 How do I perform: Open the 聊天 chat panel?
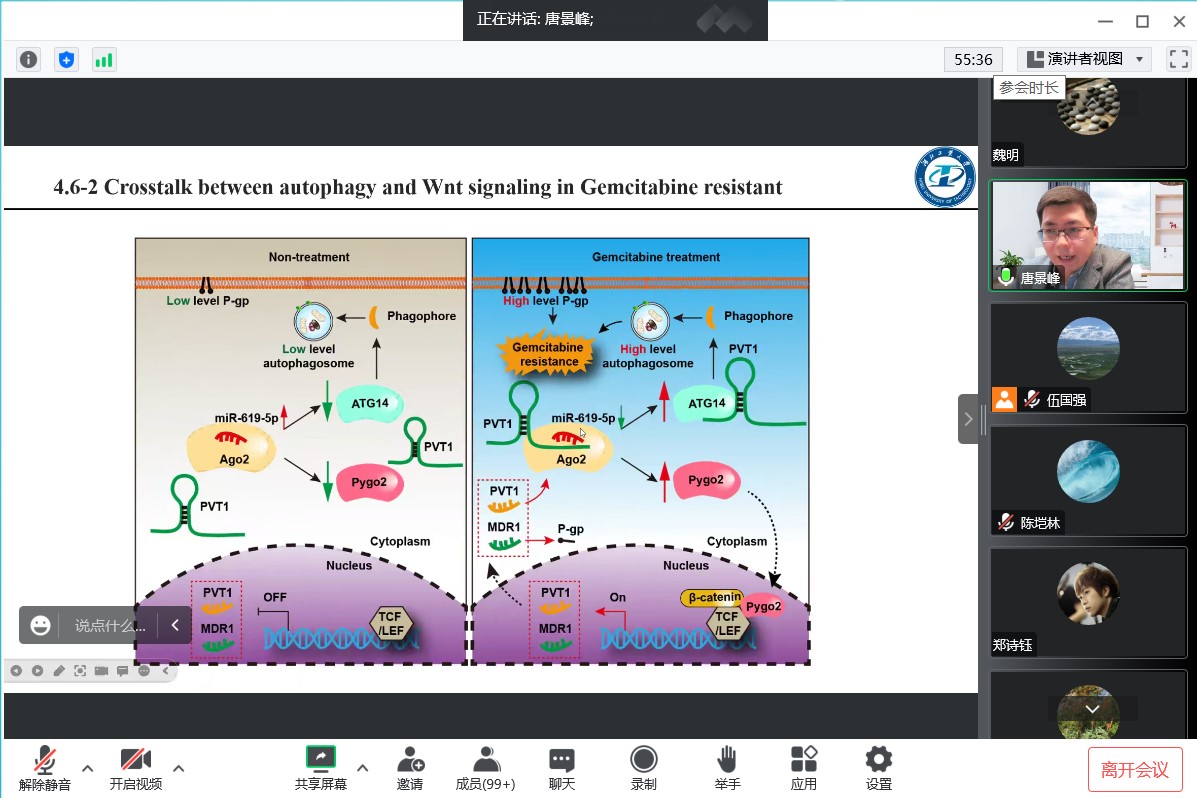(562, 767)
